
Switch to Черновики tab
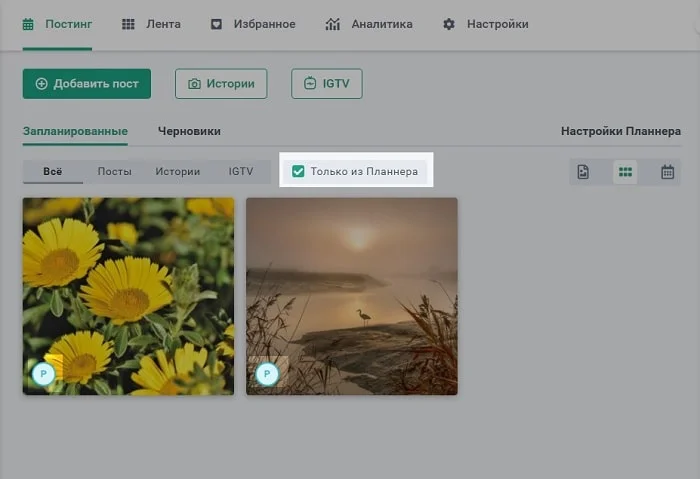[189, 131]
